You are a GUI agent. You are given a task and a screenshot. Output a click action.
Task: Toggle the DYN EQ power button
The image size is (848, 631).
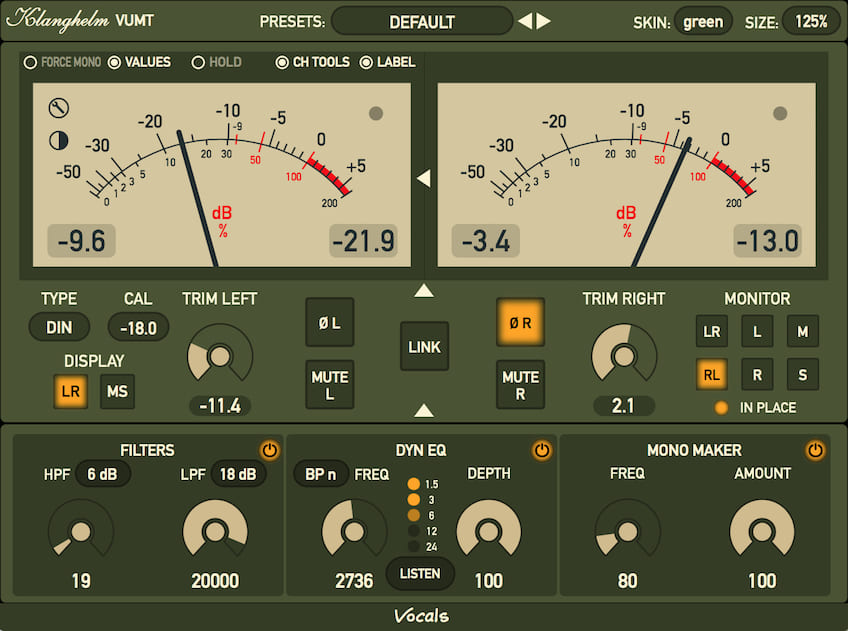(x=542, y=450)
